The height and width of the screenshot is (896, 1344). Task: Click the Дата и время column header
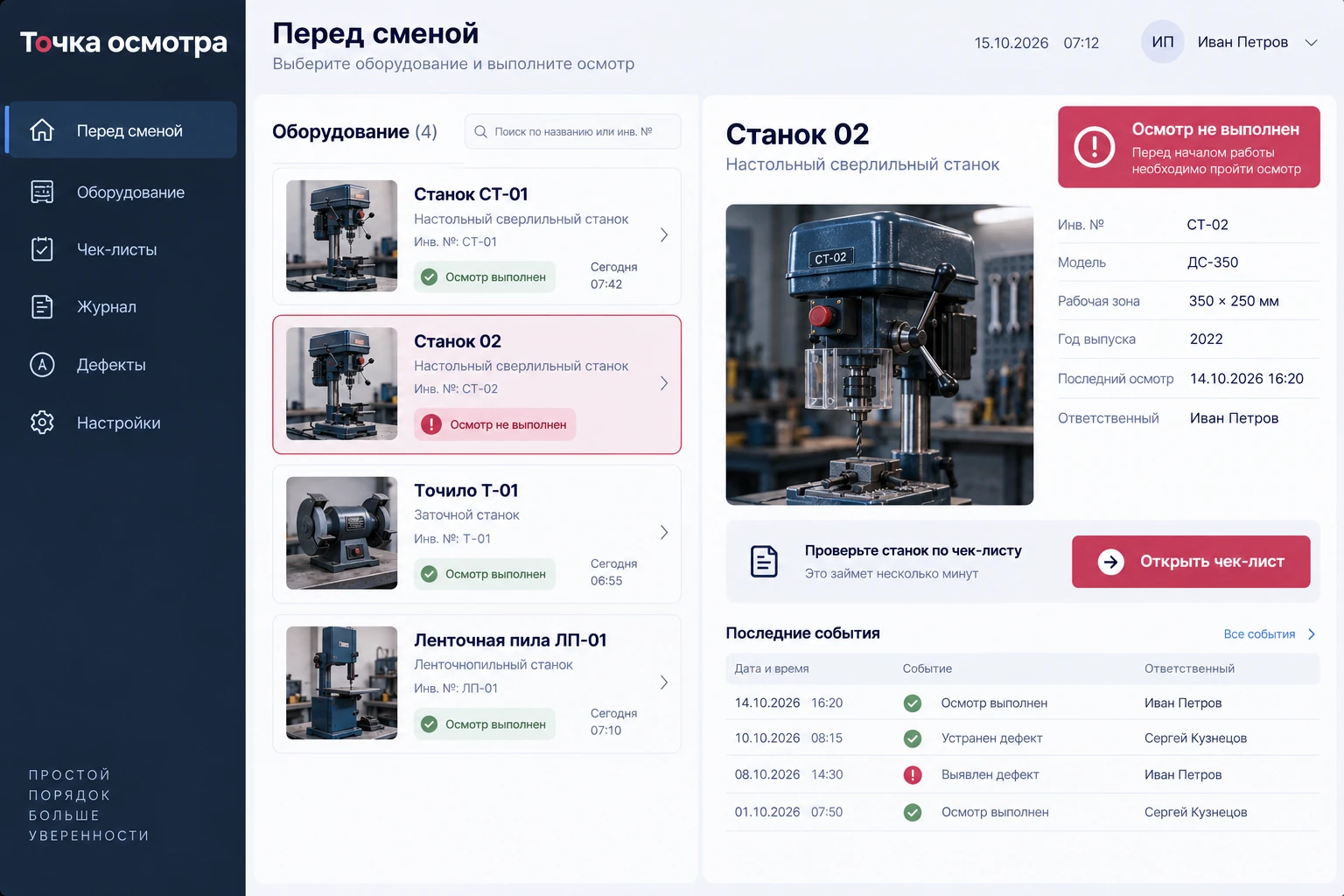(772, 668)
